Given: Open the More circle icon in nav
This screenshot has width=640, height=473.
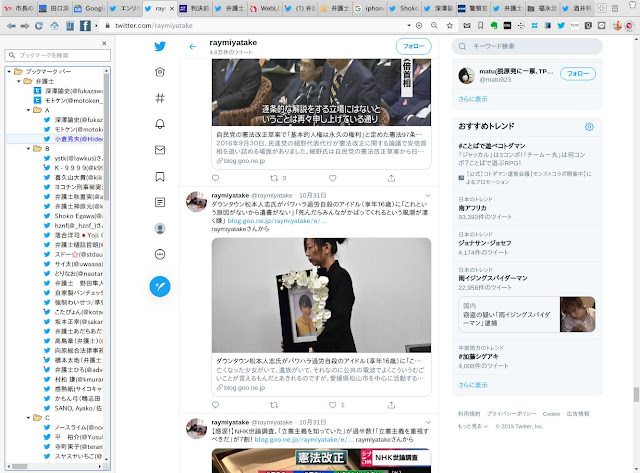Looking at the screenshot, I should pyautogui.click(x=160, y=255).
